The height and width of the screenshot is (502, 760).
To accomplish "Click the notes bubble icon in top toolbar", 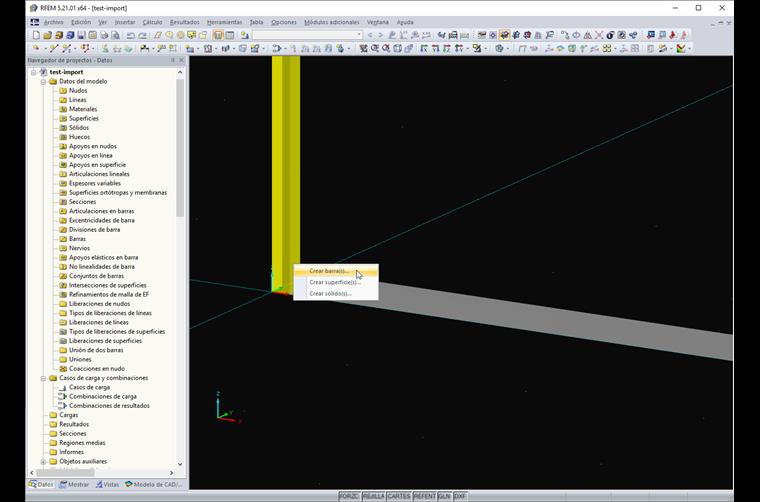I will [x=192, y=35].
